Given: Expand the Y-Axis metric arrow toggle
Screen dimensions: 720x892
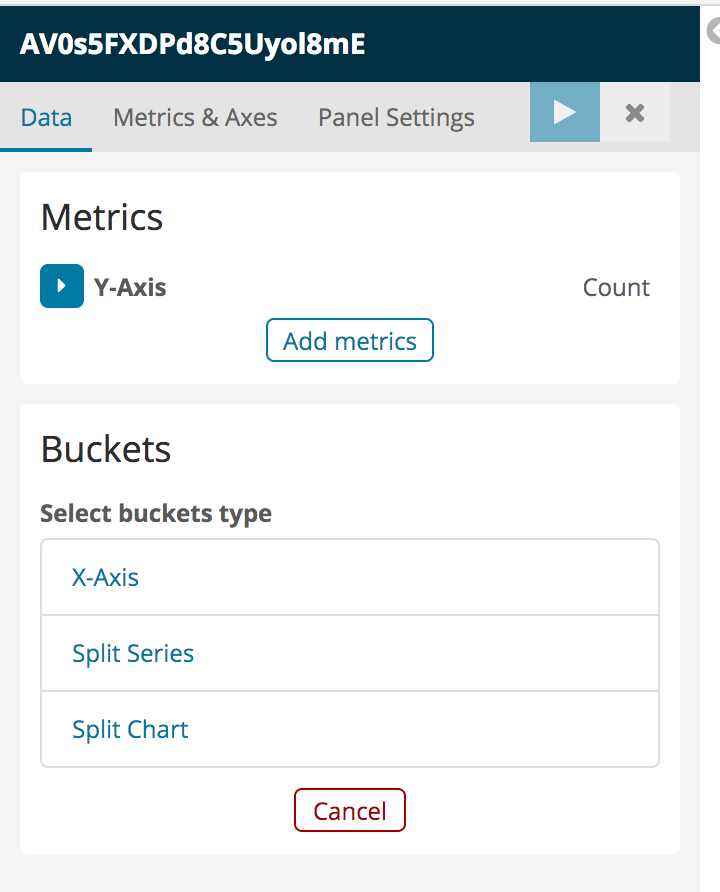Looking at the screenshot, I should tap(62, 287).
